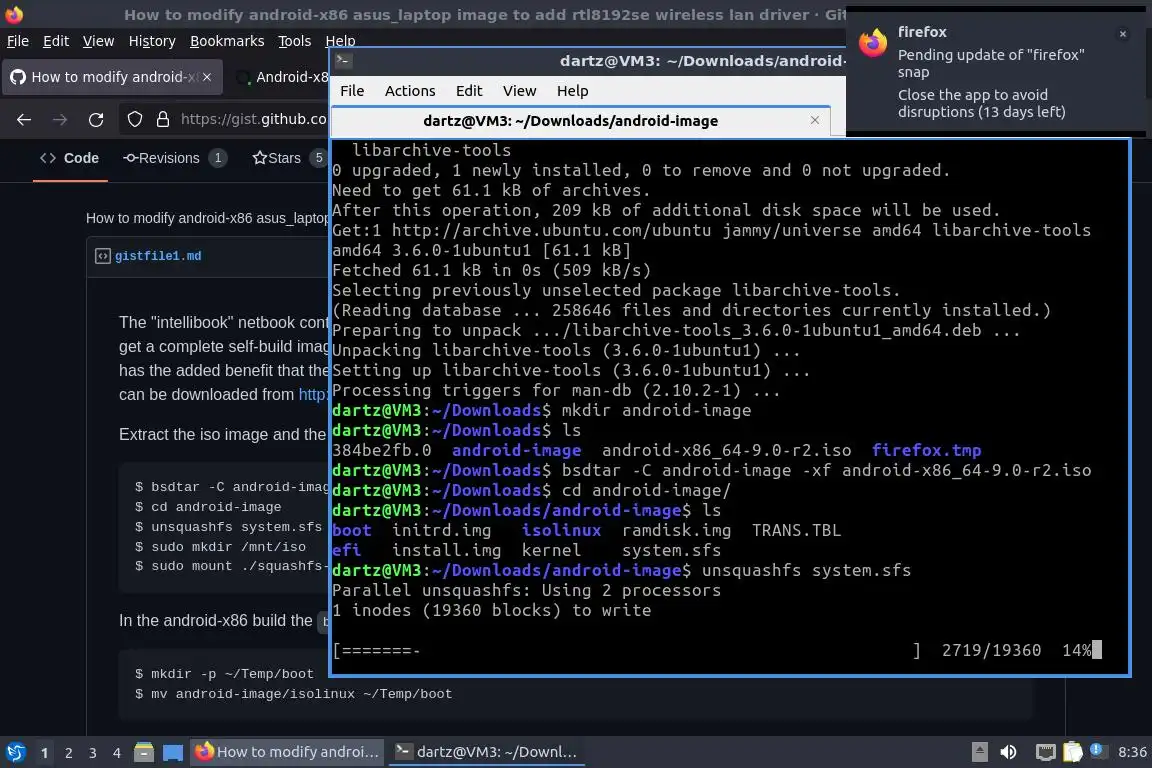Focus the gist.github.com URL bar

pos(253,120)
